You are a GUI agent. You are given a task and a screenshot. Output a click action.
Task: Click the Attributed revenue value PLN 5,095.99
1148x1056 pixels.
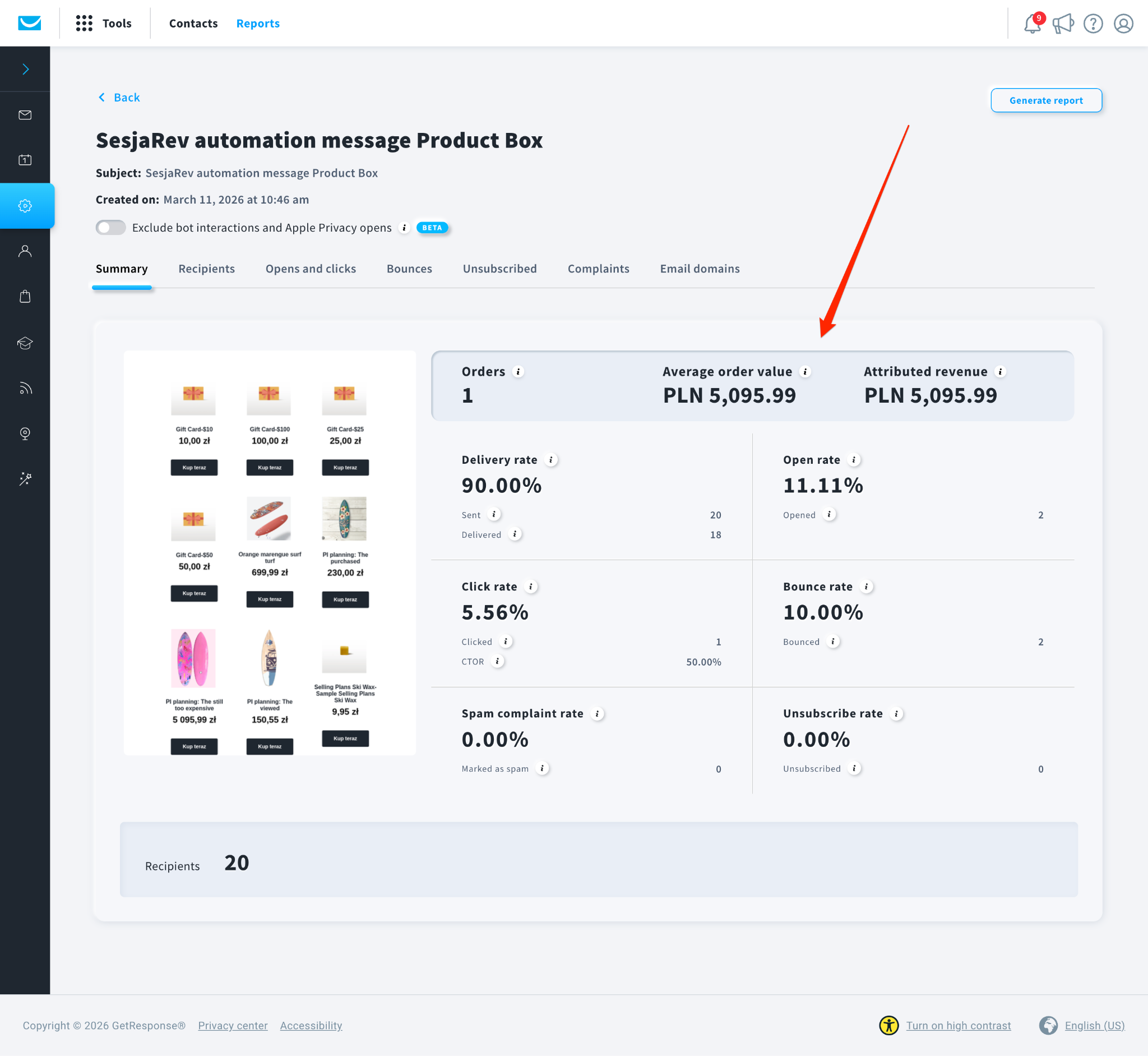click(930, 395)
